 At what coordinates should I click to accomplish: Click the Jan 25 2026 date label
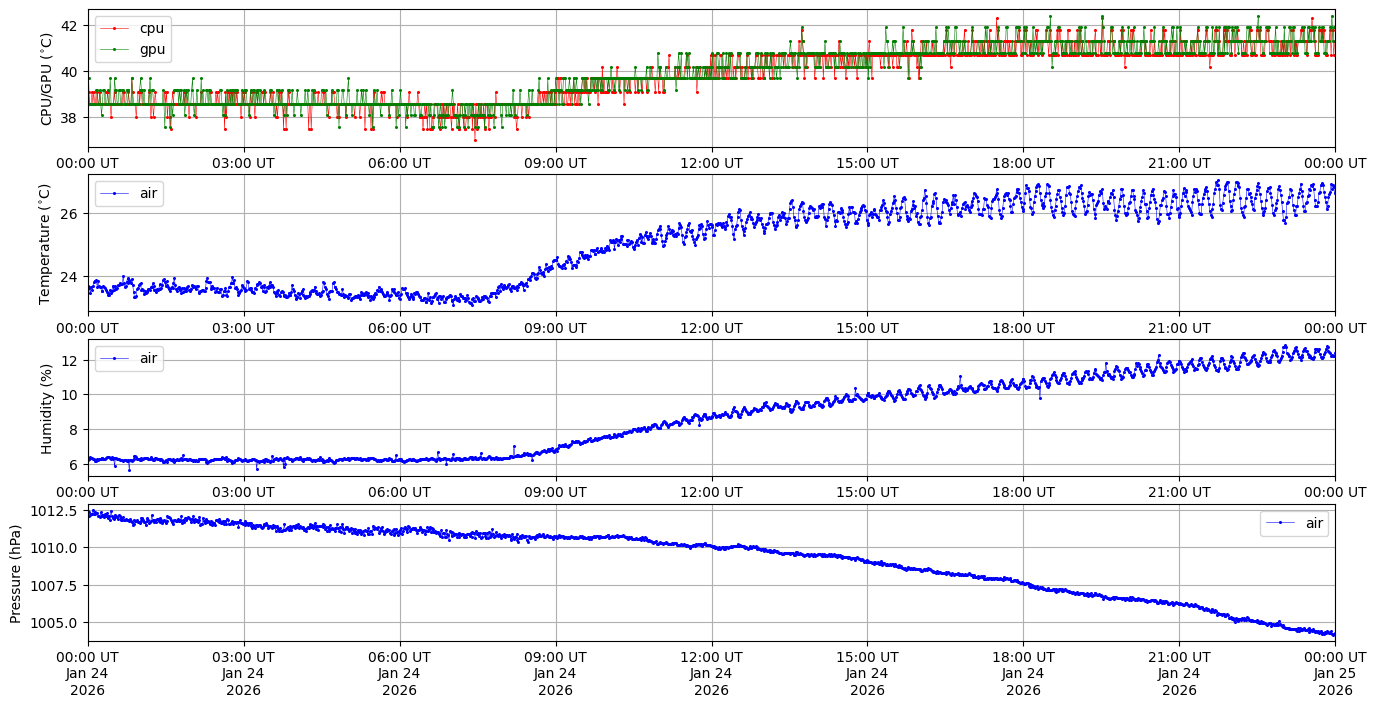tap(1335, 682)
